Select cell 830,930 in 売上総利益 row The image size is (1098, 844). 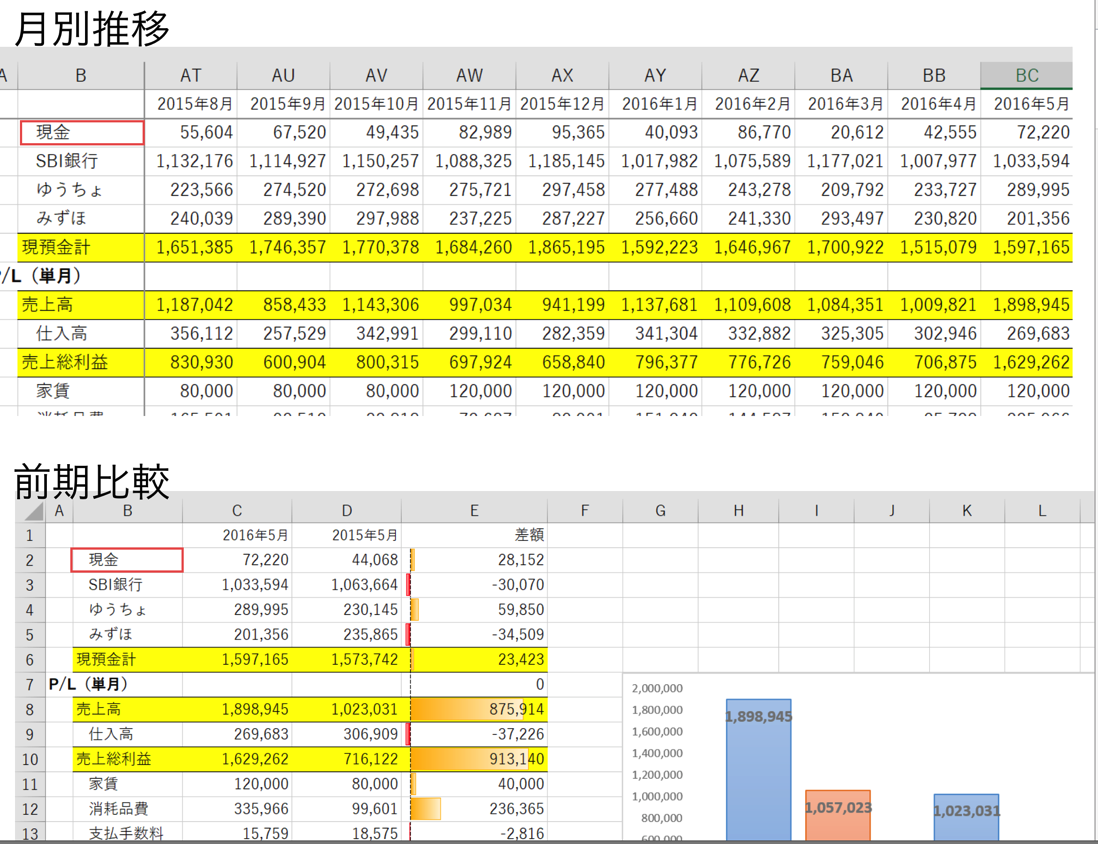pos(190,362)
